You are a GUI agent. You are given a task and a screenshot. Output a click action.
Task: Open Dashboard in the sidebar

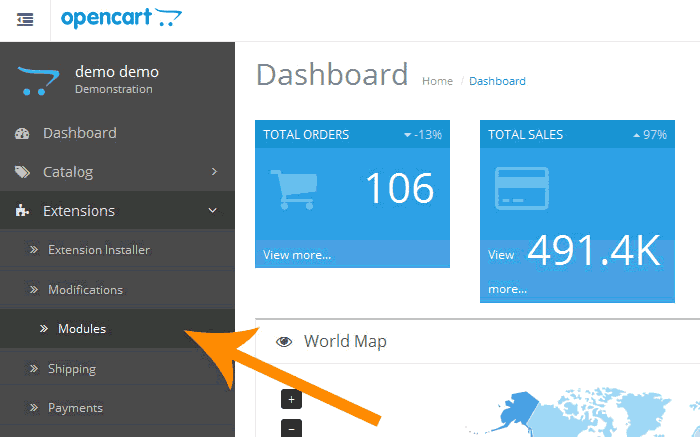tap(117, 133)
